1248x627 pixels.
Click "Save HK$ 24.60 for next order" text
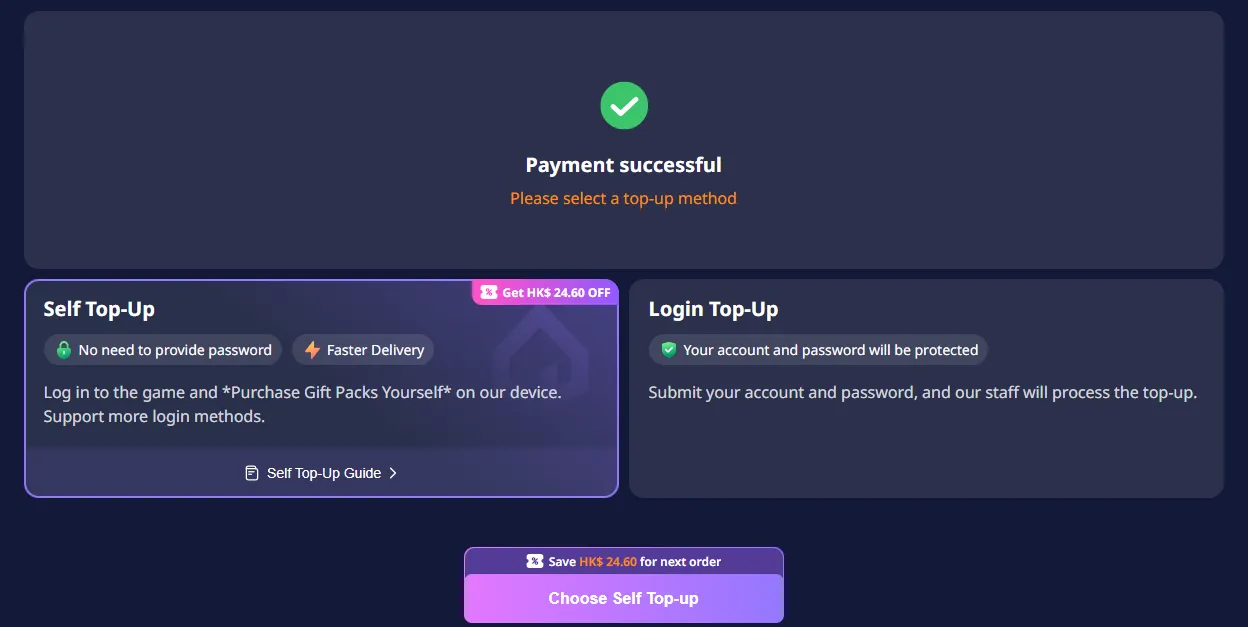634,561
